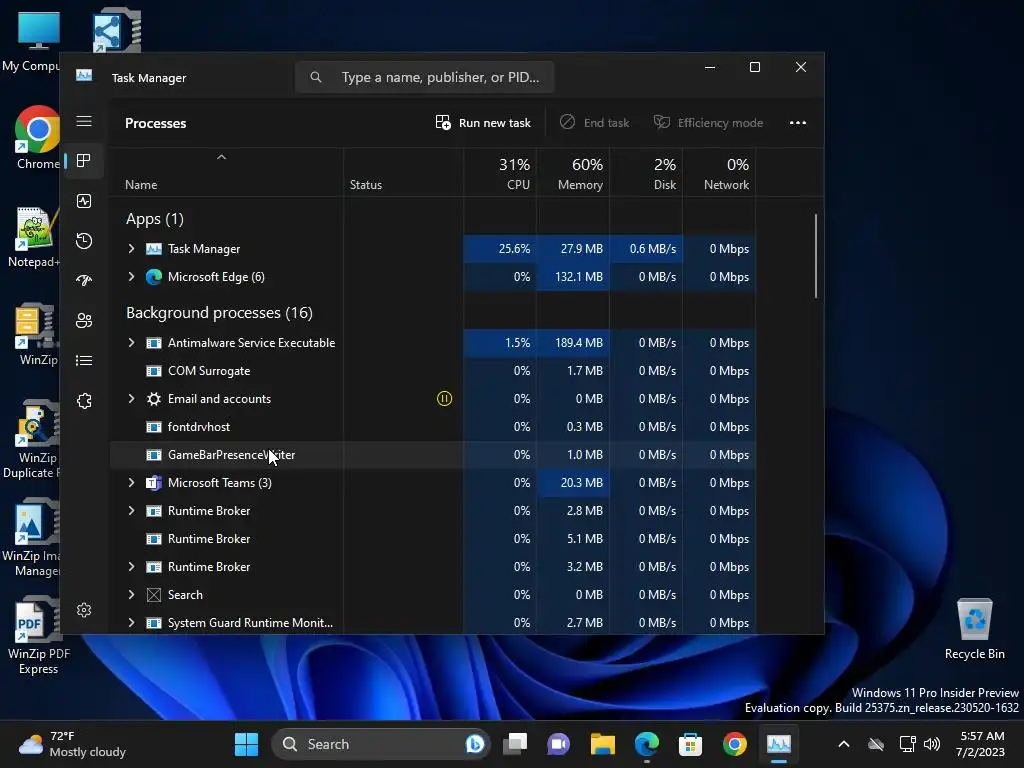This screenshot has height=768, width=1024.
Task: Click the 20.3 MB memory value for Teams
Action: click(x=573, y=483)
